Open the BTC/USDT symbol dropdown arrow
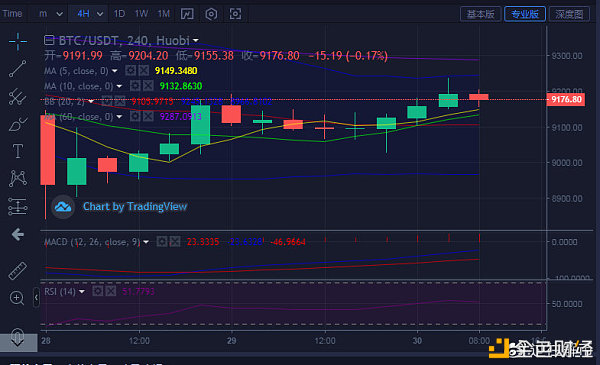Screen dimensions: 600x365 point(196,40)
